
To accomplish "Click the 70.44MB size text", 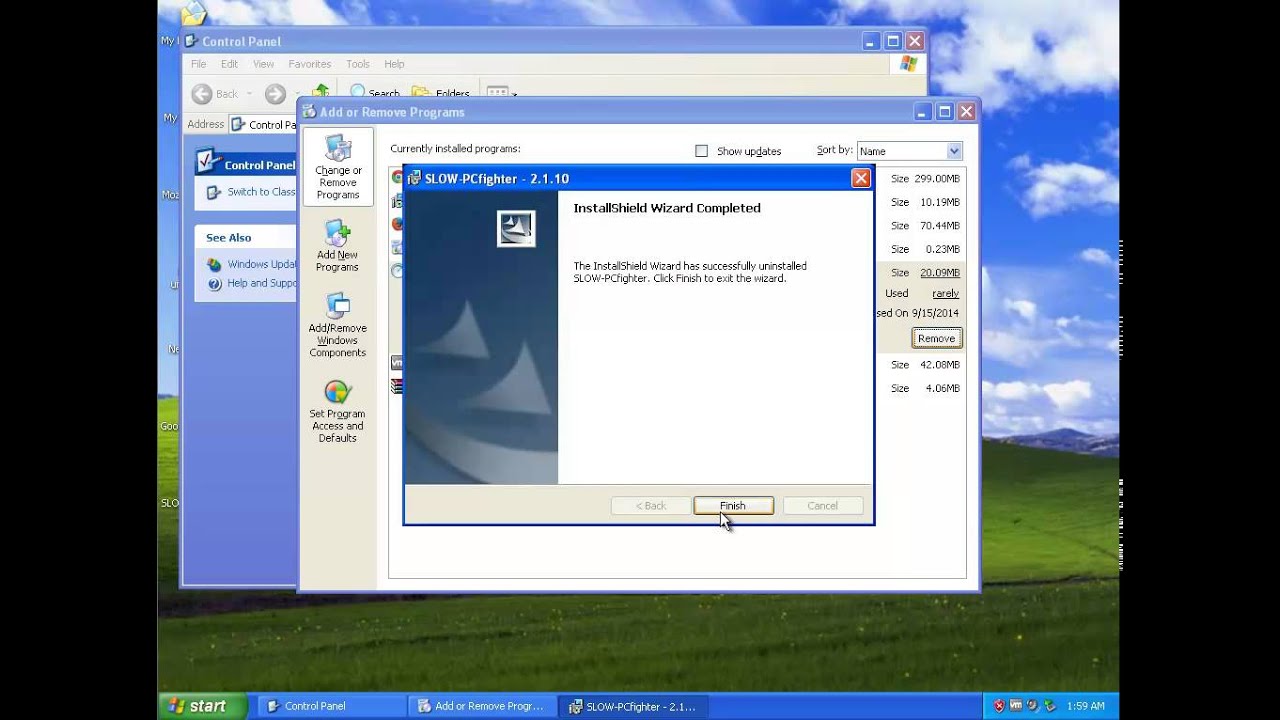I will 940,226.
